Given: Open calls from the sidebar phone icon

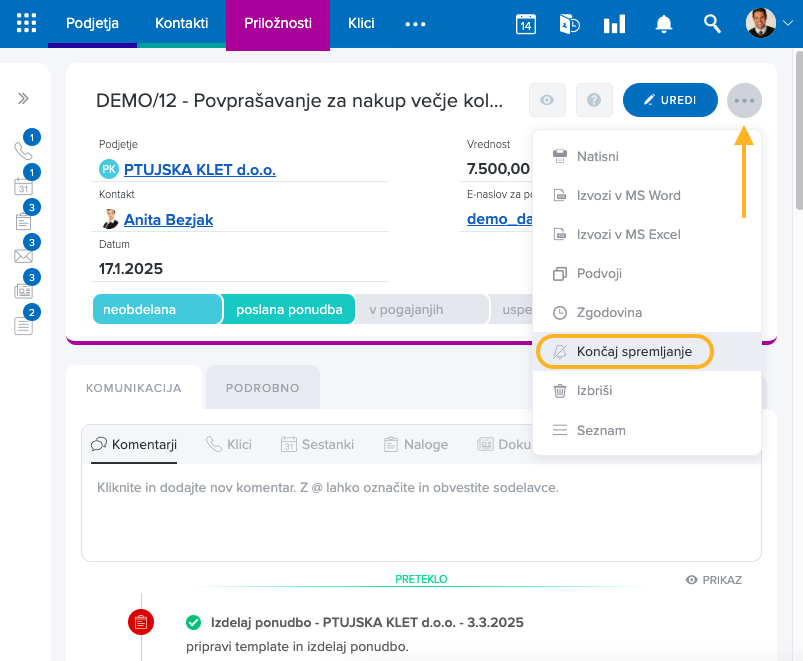Looking at the screenshot, I should click(23, 150).
